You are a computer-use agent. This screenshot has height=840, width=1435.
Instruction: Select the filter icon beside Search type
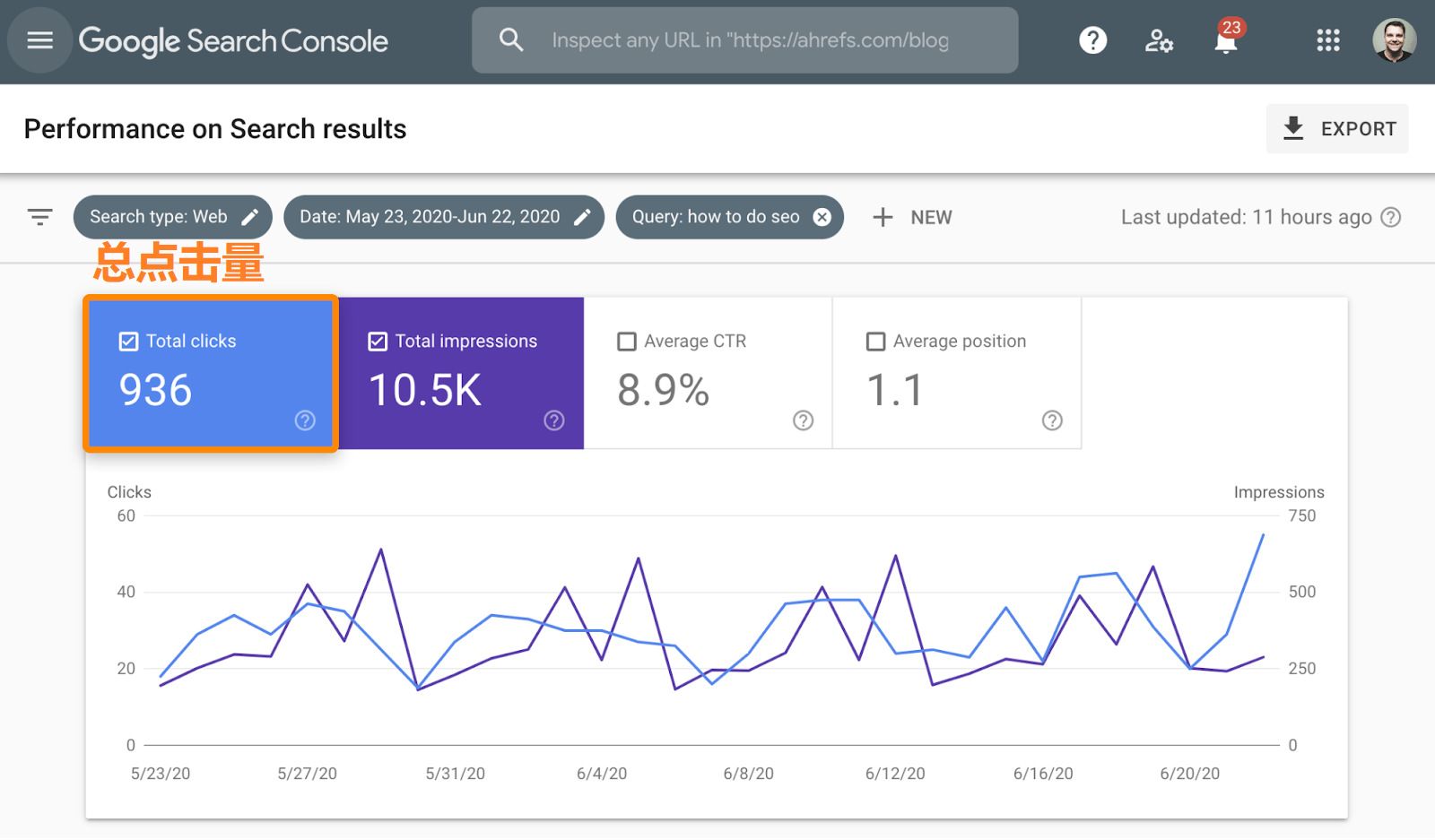tap(39, 217)
